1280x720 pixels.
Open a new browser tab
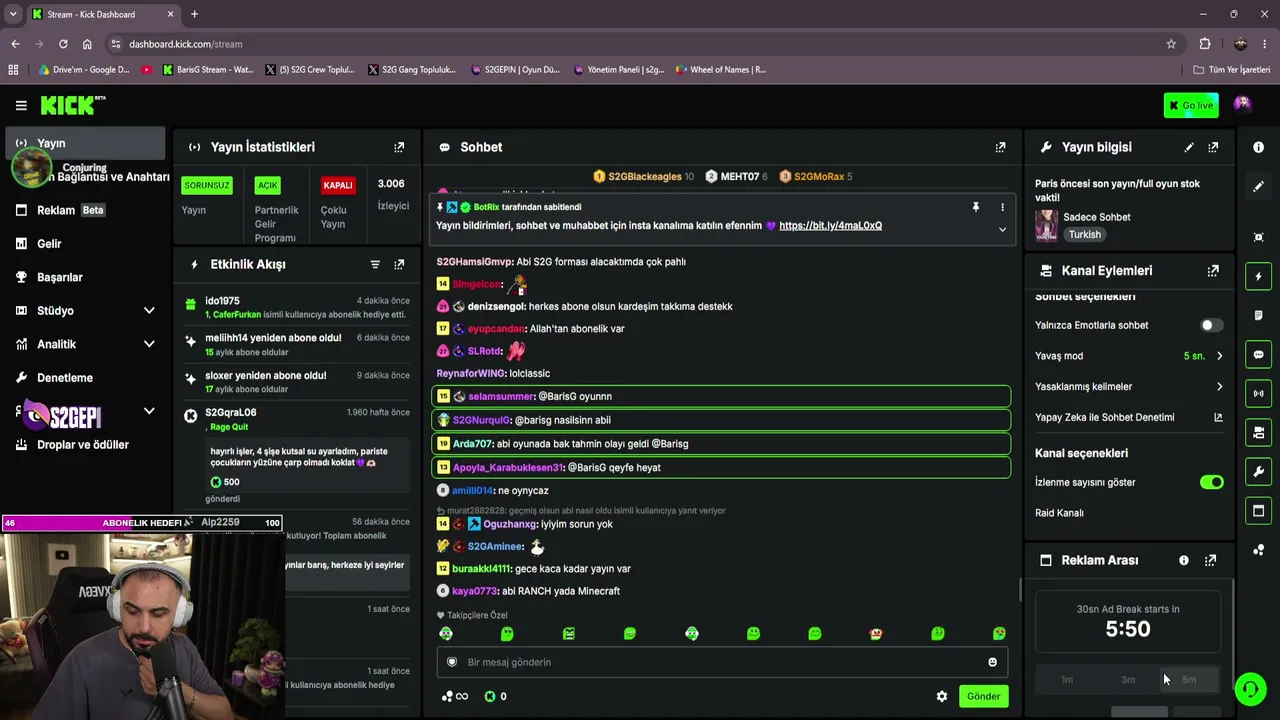pyautogui.click(x=194, y=14)
